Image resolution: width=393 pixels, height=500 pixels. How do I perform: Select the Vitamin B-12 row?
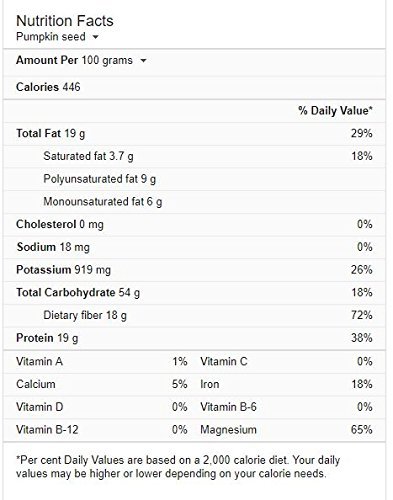pos(102,430)
